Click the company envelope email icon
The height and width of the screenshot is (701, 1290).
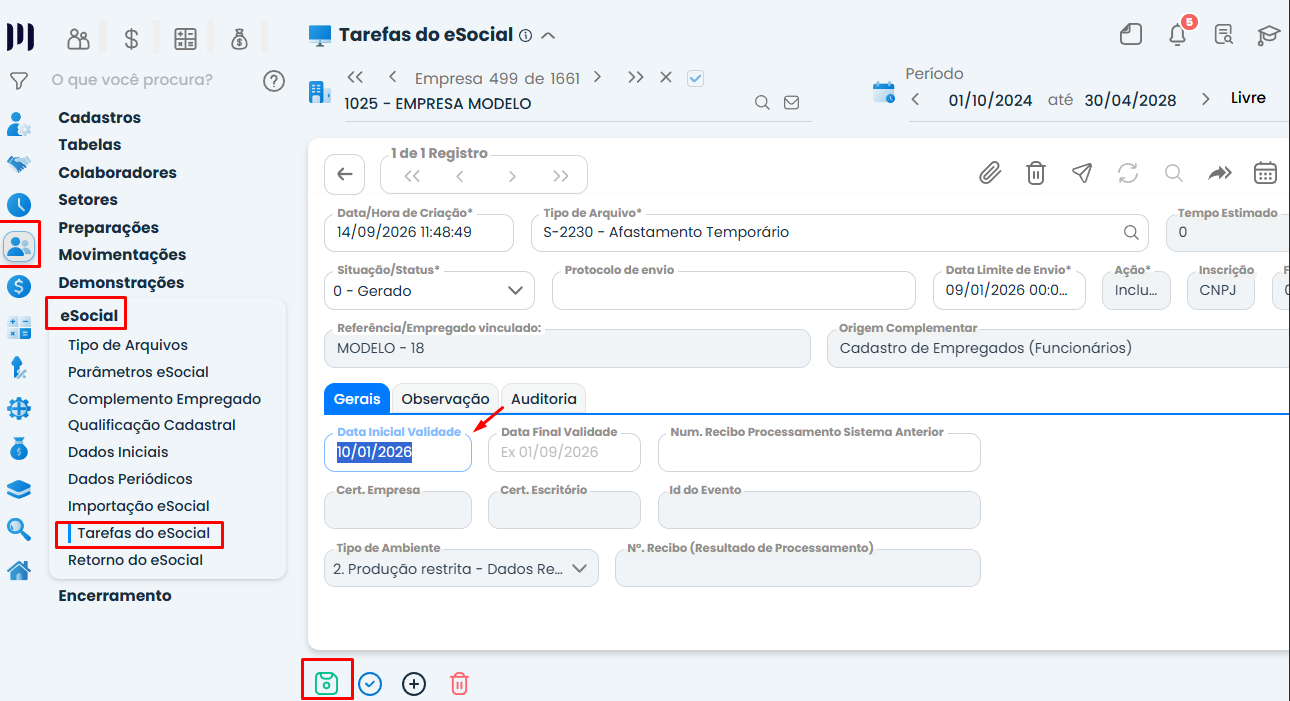[792, 103]
